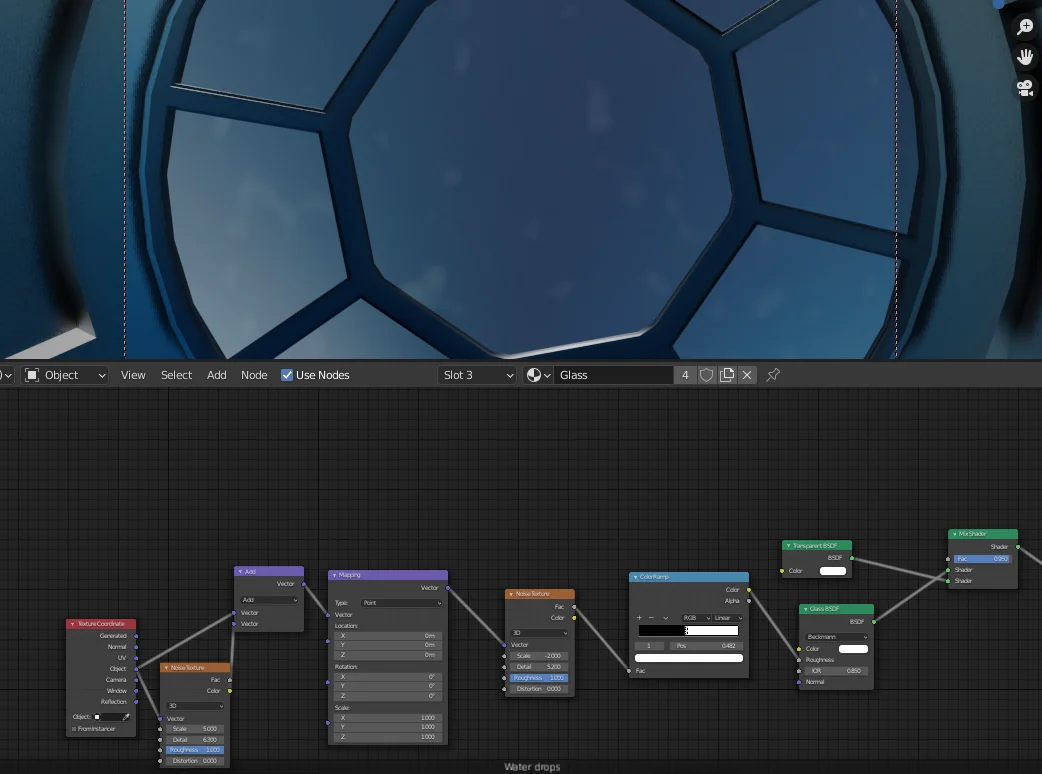1042x774 pixels.
Task: Open the Object shader type dropdown
Action: click(65, 375)
